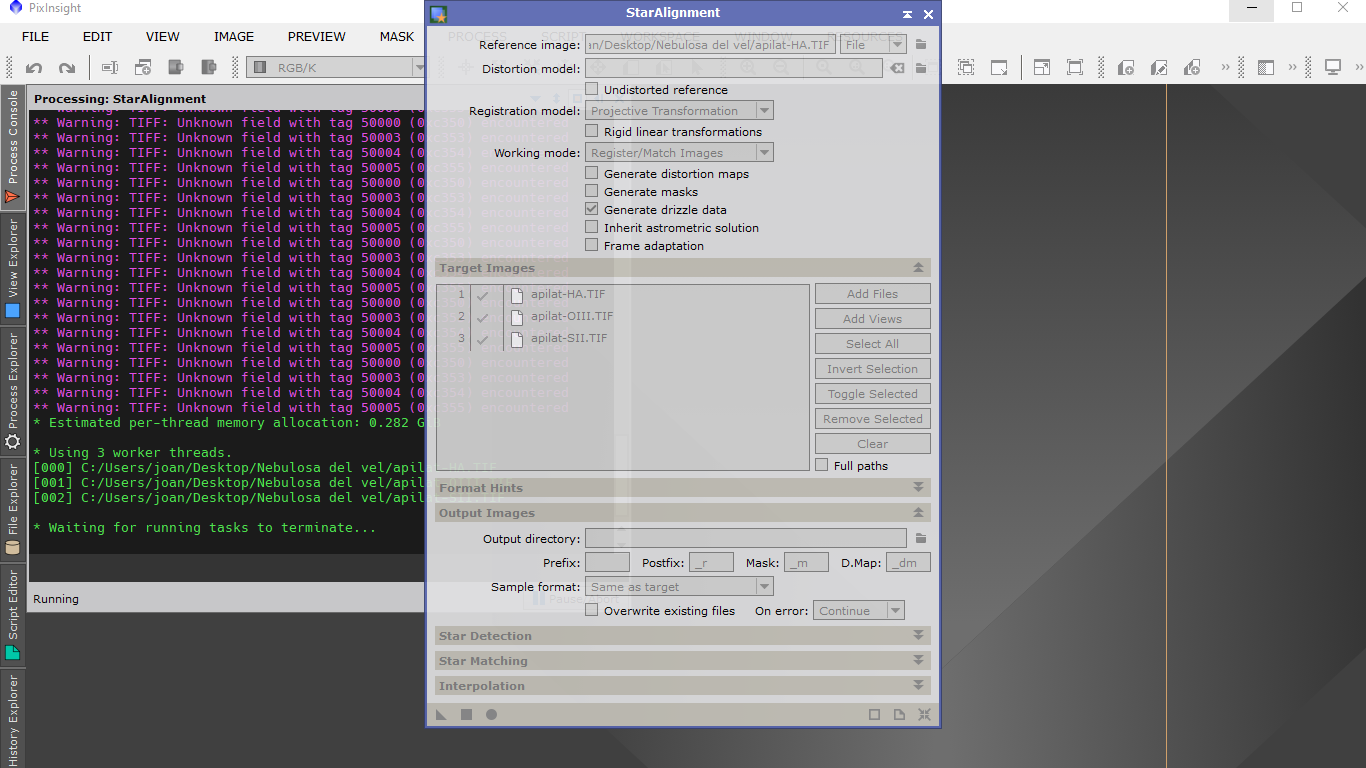Image resolution: width=1366 pixels, height=768 pixels.
Task: Open the MASK menu
Action: (397, 37)
